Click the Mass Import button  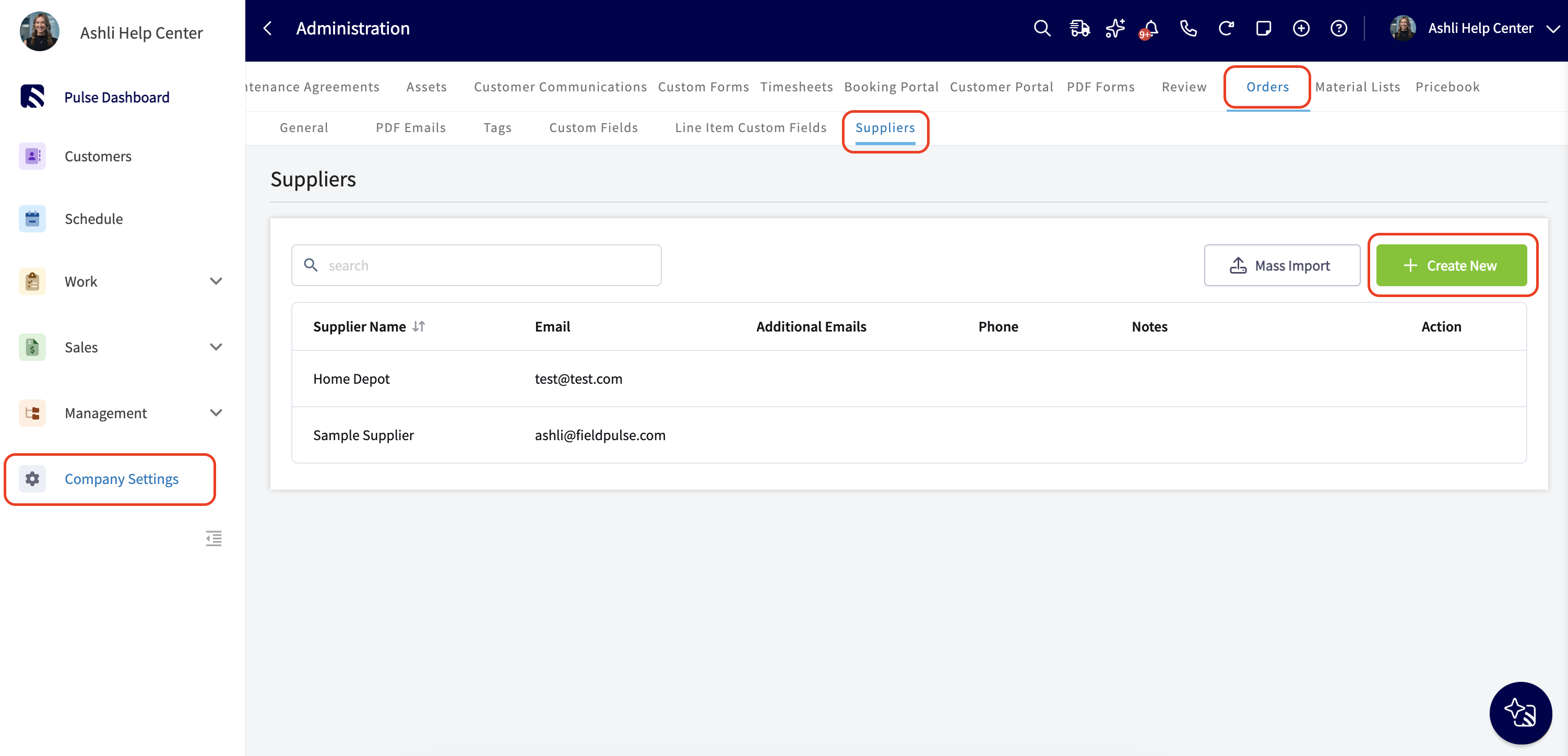click(1282, 265)
